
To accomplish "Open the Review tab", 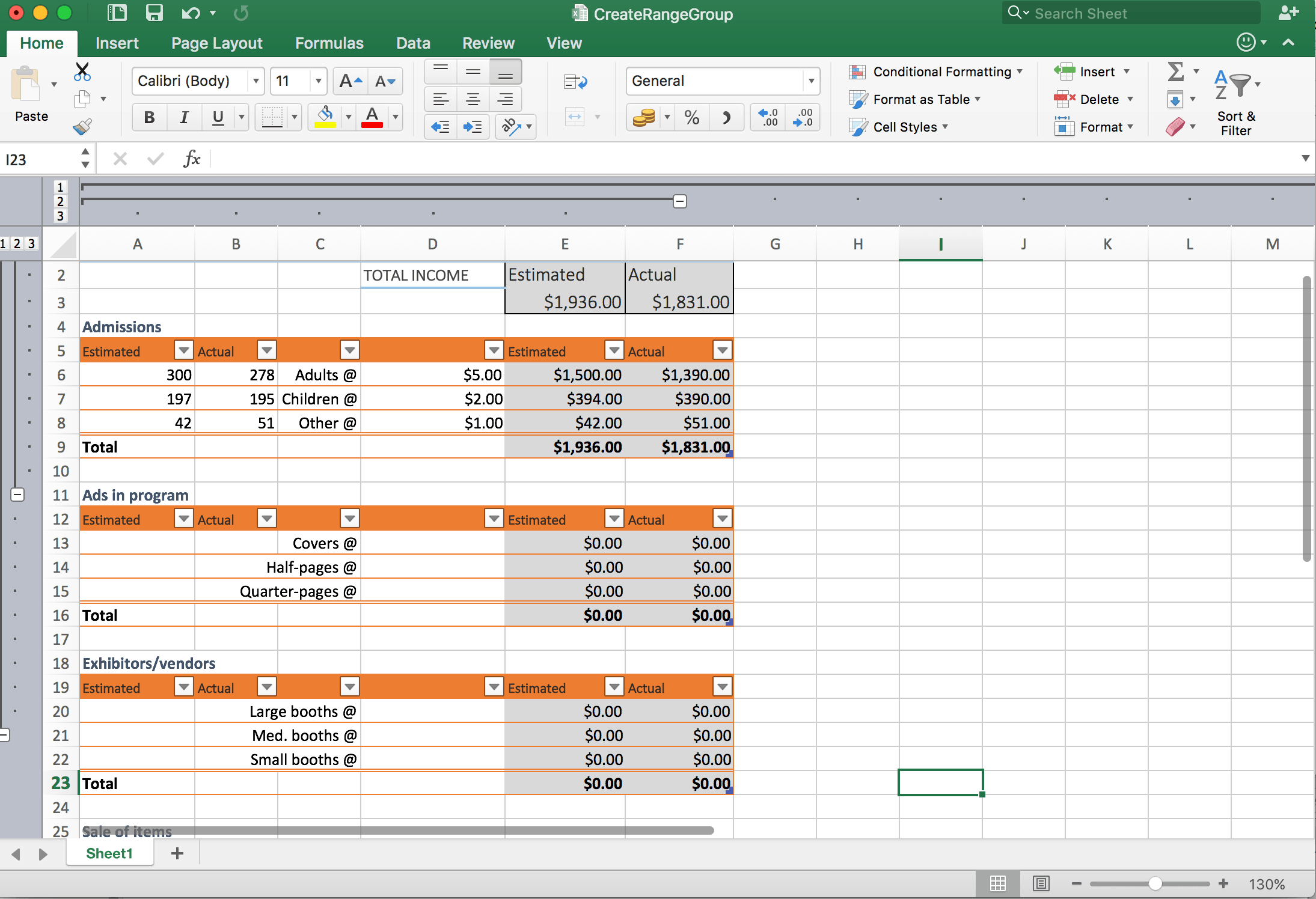I will (x=488, y=43).
